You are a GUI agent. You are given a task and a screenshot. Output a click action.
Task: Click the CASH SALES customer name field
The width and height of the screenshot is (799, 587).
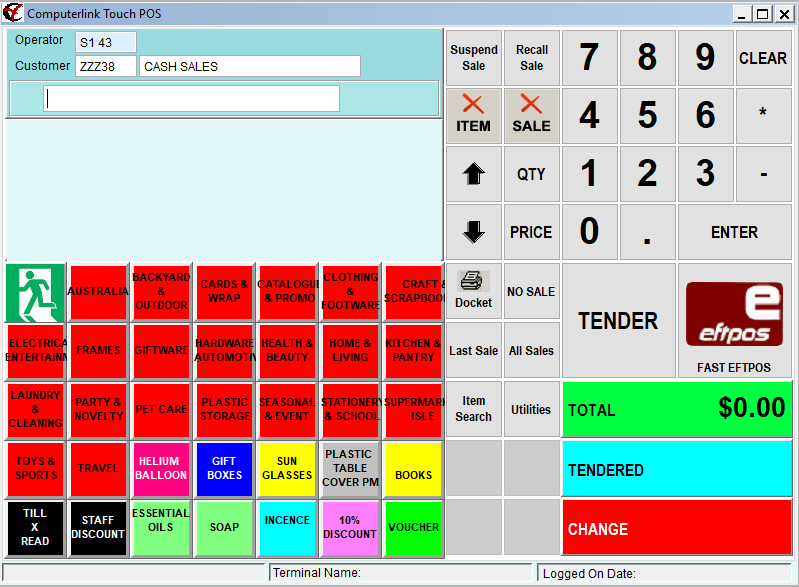click(250, 67)
